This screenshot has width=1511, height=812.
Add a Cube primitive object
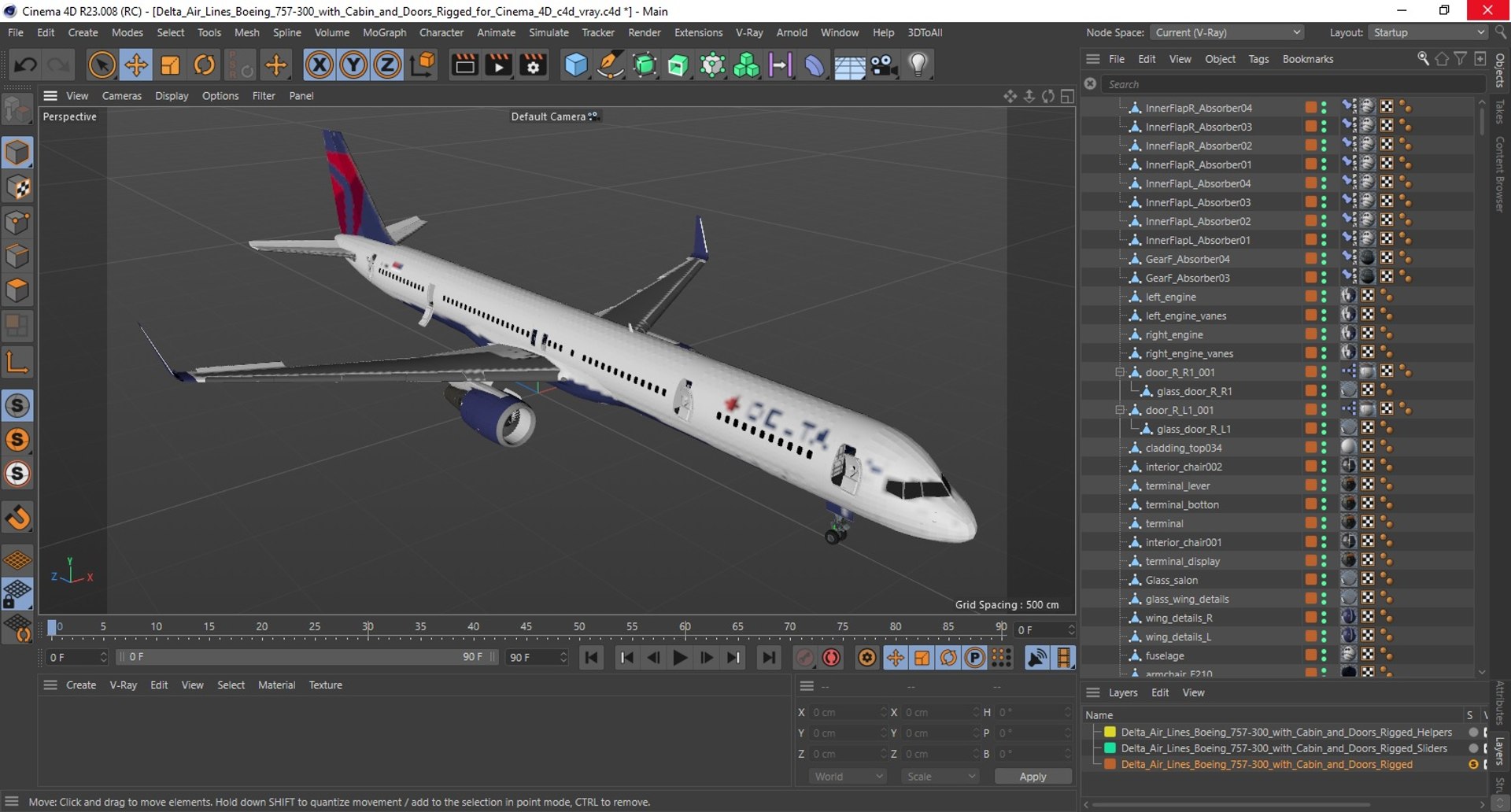(x=576, y=65)
